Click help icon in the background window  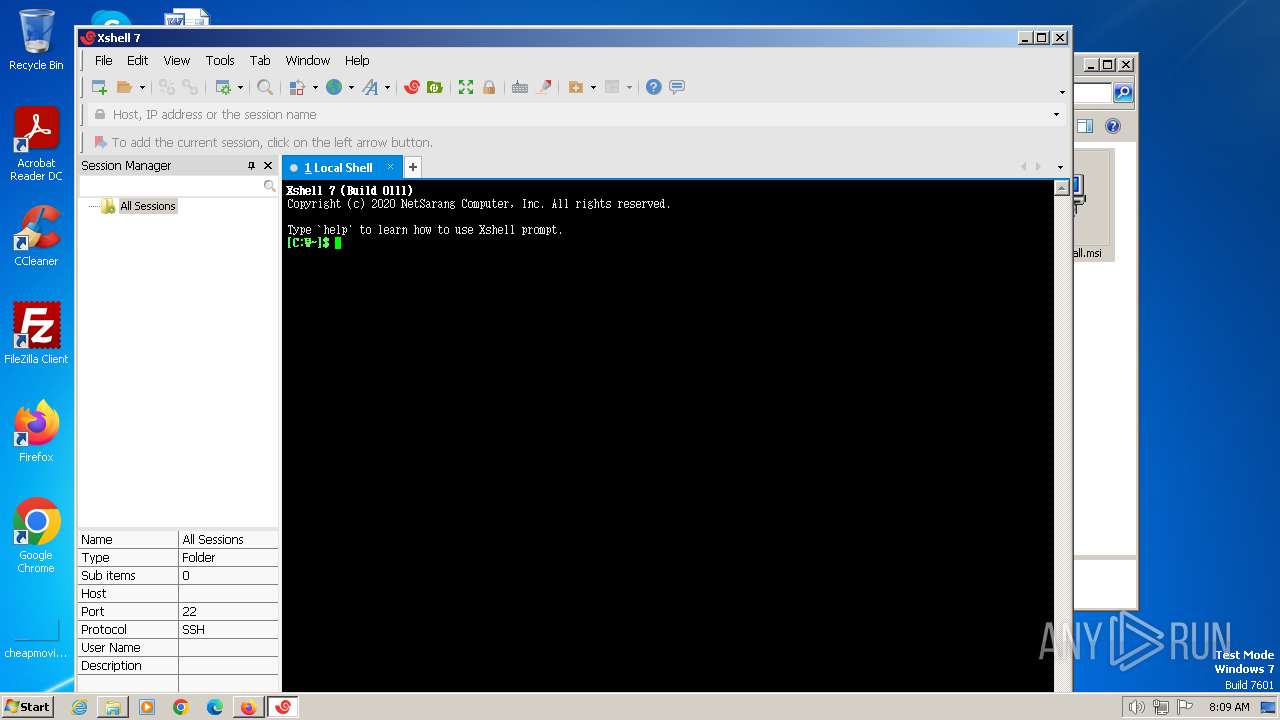pyautogui.click(x=1113, y=126)
